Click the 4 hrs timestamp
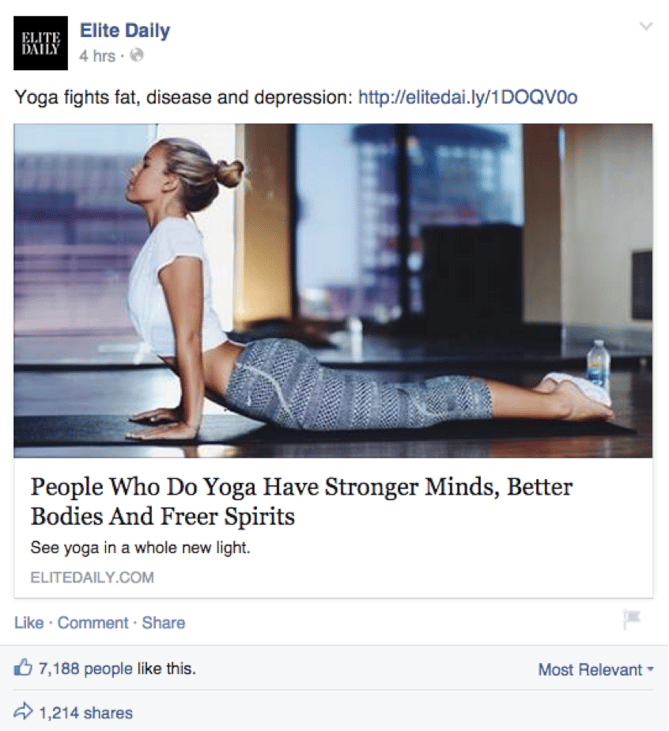Viewport: 669px width, 731px height. click(97, 56)
